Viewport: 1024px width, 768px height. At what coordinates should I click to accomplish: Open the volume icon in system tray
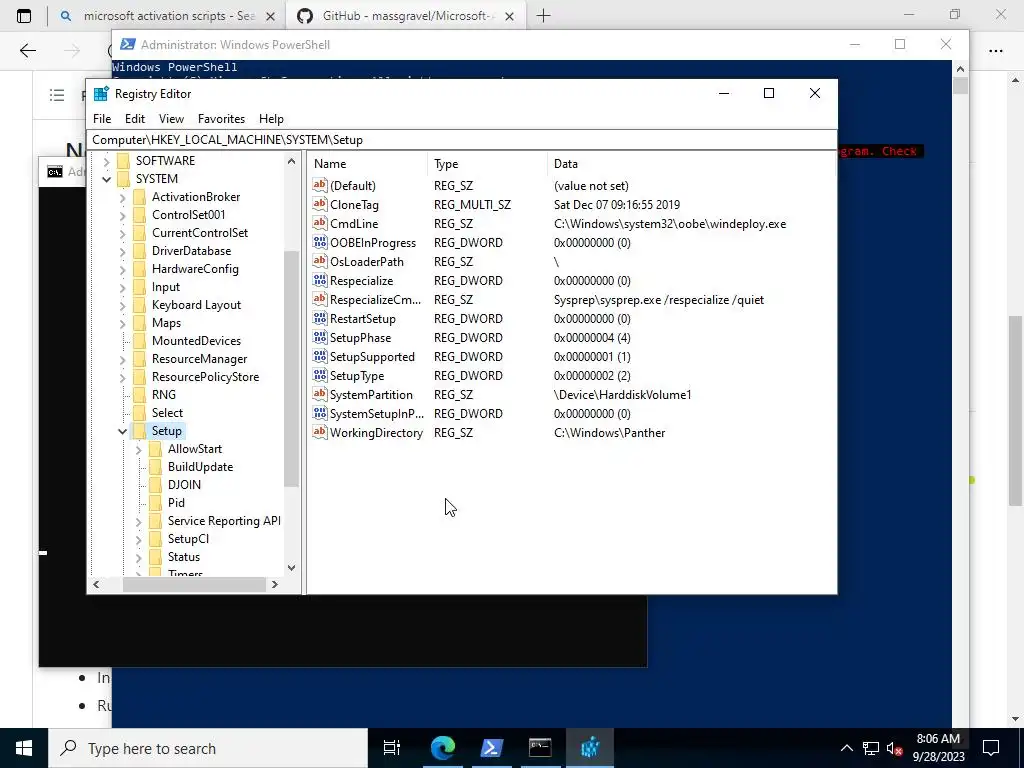[x=895, y=749]
